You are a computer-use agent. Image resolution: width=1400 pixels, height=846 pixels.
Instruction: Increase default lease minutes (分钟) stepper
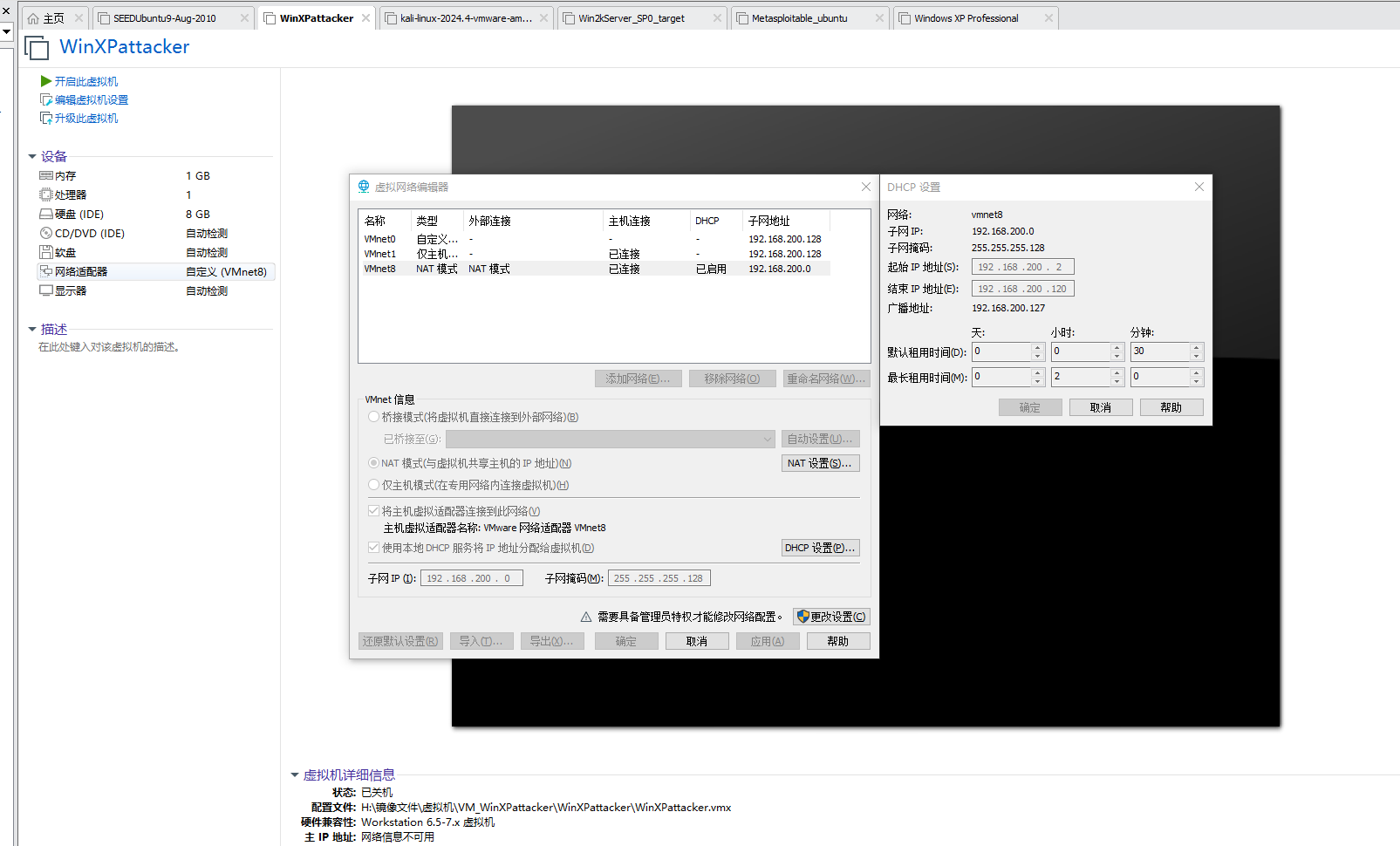[1197, 347]
